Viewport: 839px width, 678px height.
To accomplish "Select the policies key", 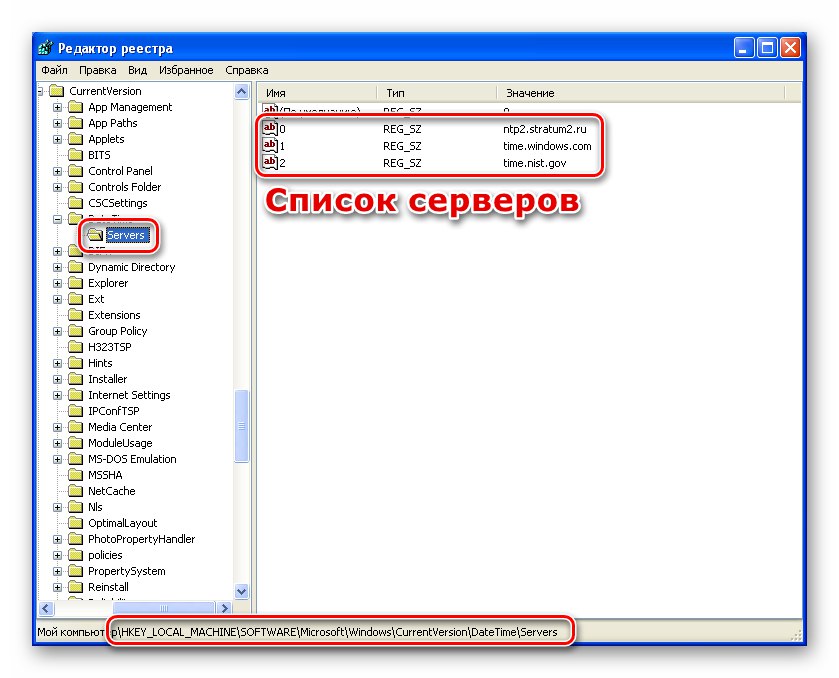I will tap(105, 555).
